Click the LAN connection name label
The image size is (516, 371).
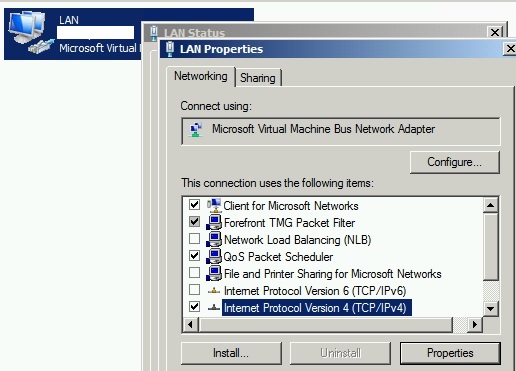69,20
